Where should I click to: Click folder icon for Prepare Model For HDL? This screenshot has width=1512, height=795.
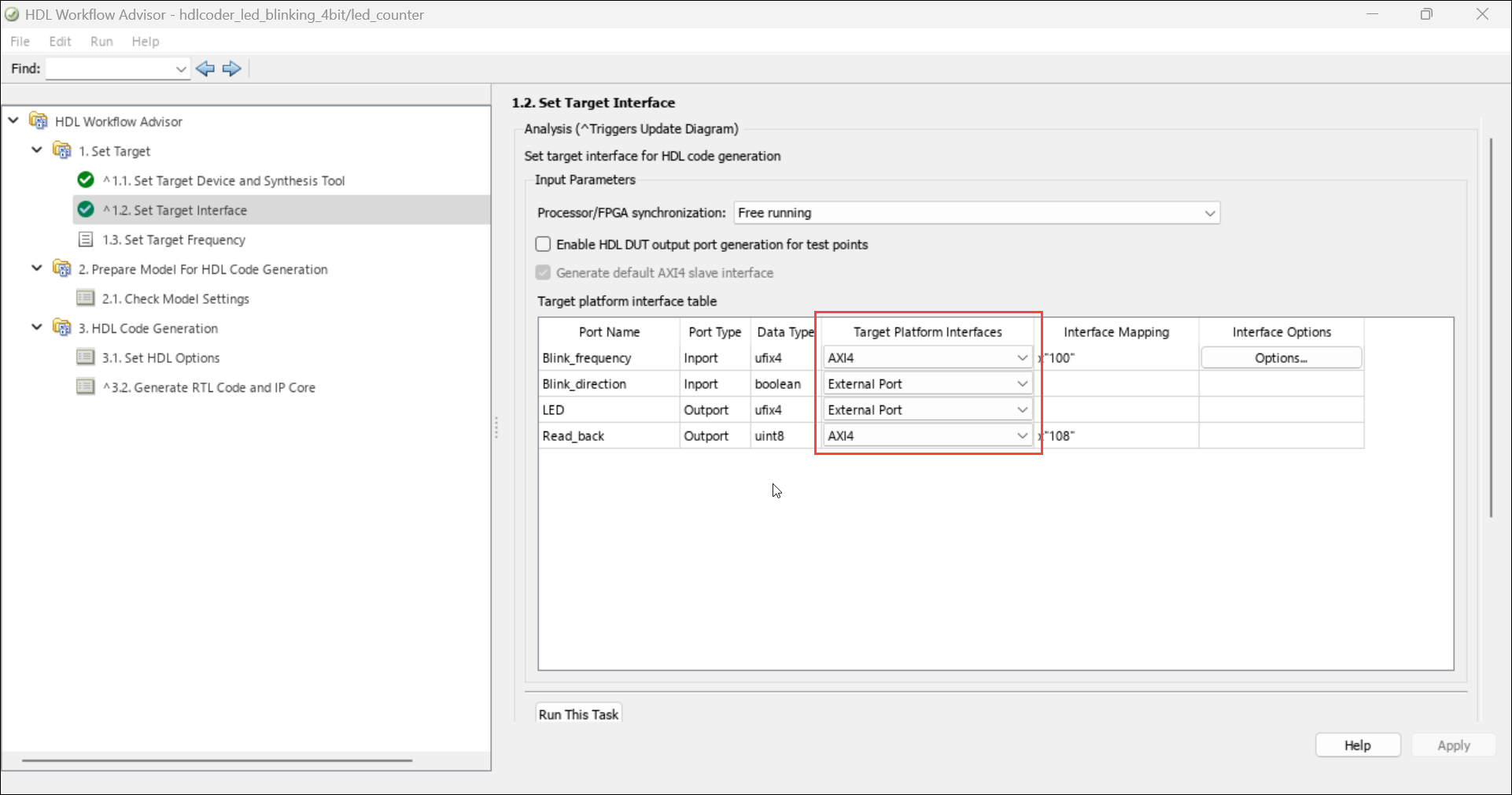pos(61,269)
